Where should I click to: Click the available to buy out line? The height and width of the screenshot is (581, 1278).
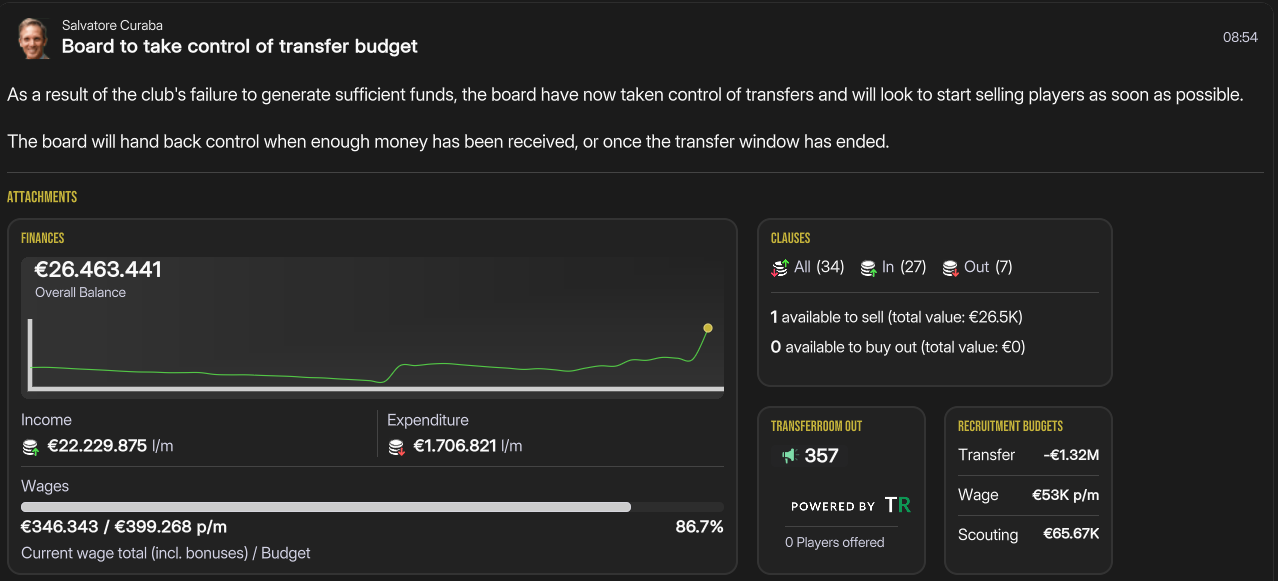coord(897,347)
